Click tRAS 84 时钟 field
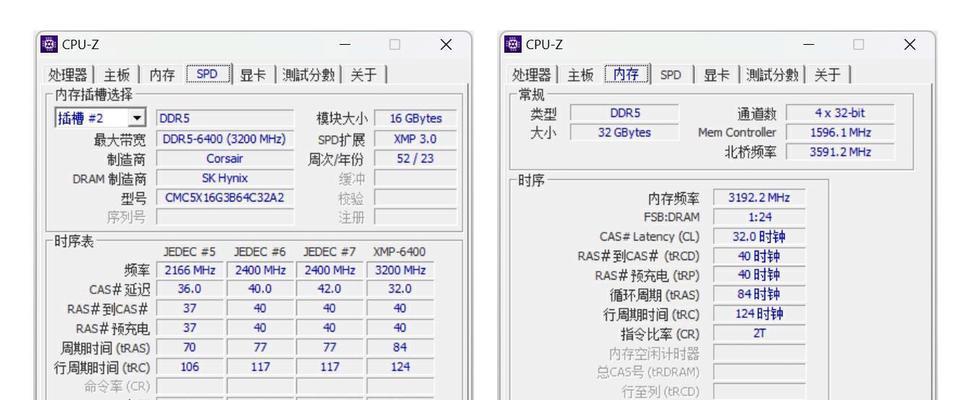This screenshot has width=971, height=400. tap(759, 294)
